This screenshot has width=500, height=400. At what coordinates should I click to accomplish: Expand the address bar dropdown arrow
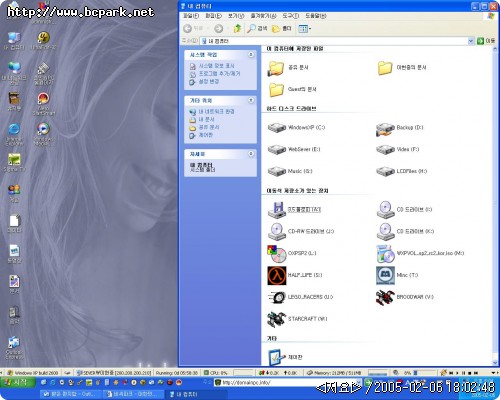click(471, 41)
